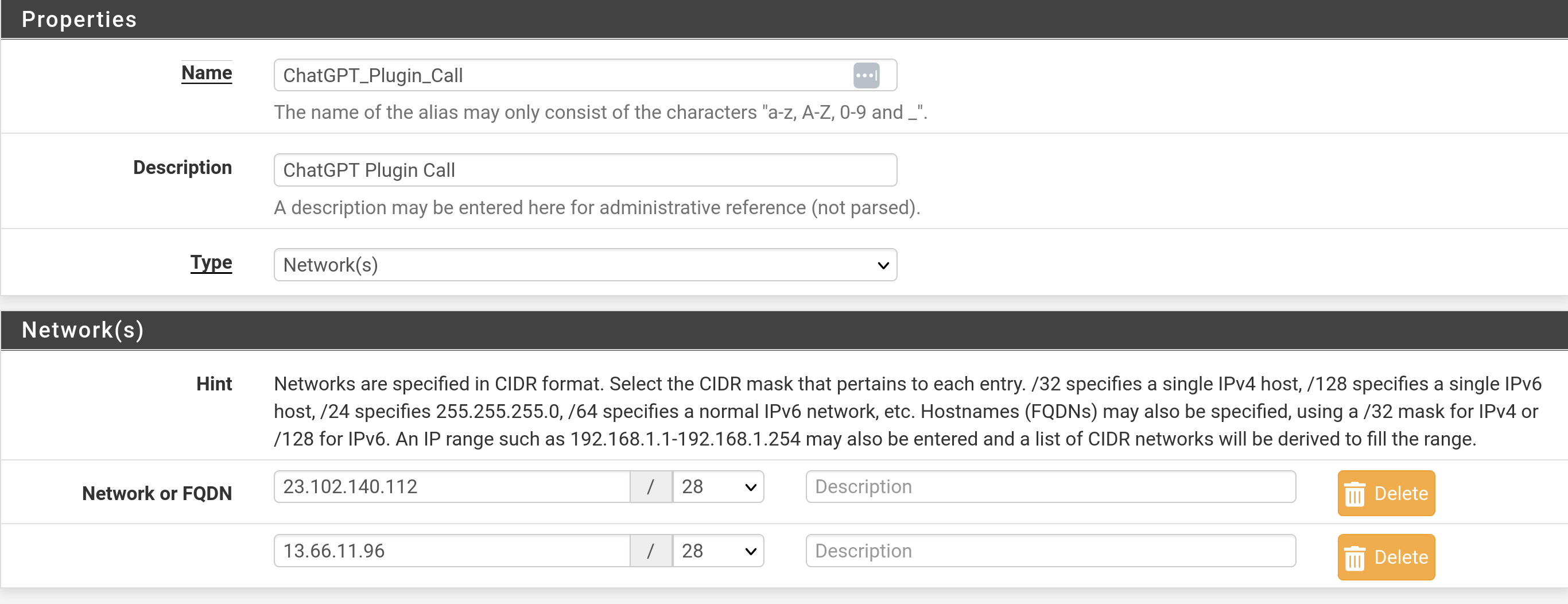Edit the 23.102.140.112 network address field
The height and width of the screenshot is (604, 1568).
[452, 486]
